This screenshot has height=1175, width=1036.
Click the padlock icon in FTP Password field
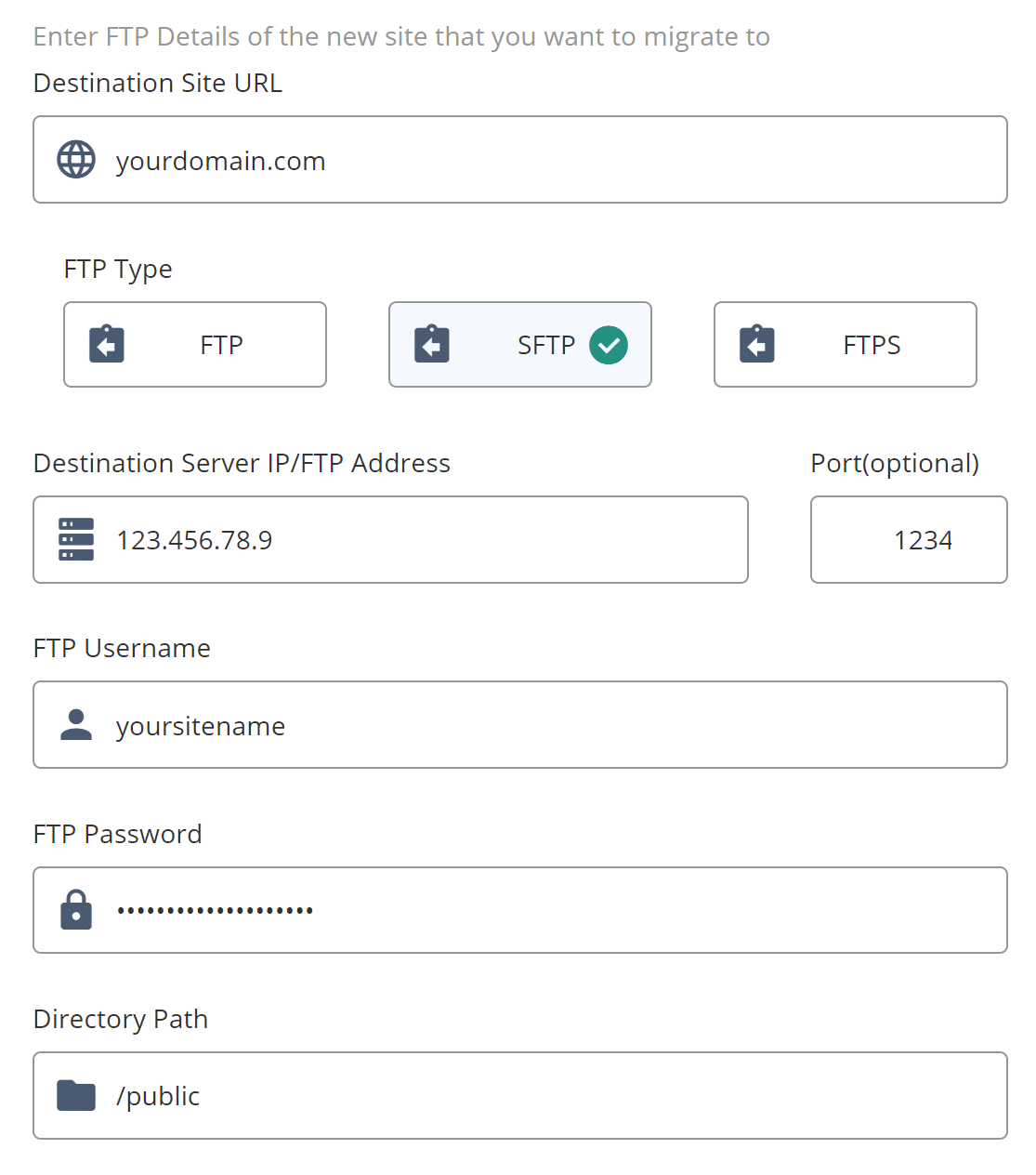76,909
